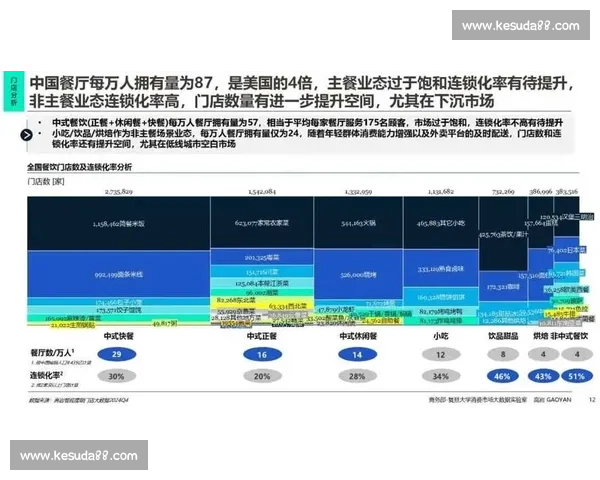600x480 pixels.
Task: Click the yellow 63,334西北菜 block
Action: tap(288, 306)
